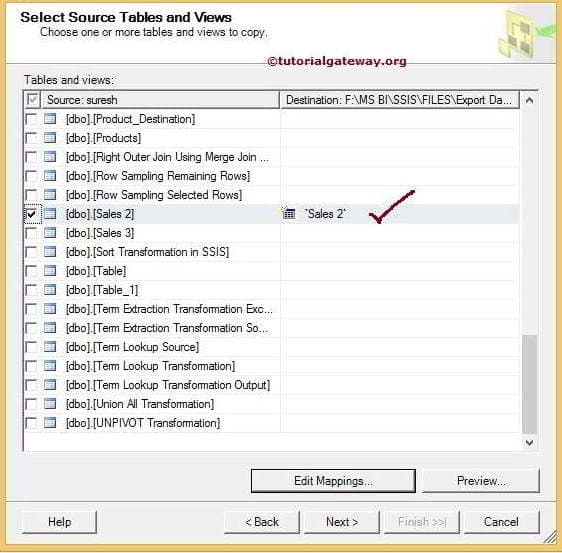Check the [dbo].[Products] checkbox
This screenshot has height=553, width=562.
(31, 138)
